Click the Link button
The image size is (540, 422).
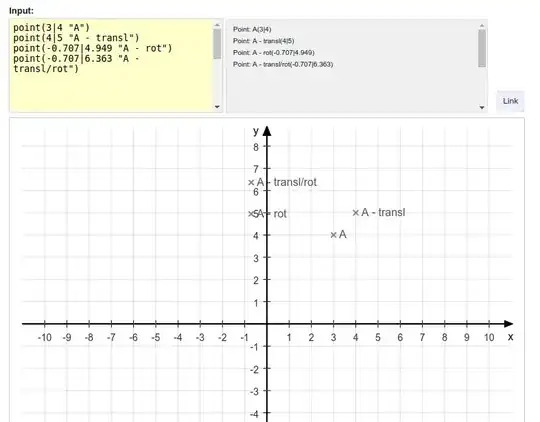pos(510,101)
